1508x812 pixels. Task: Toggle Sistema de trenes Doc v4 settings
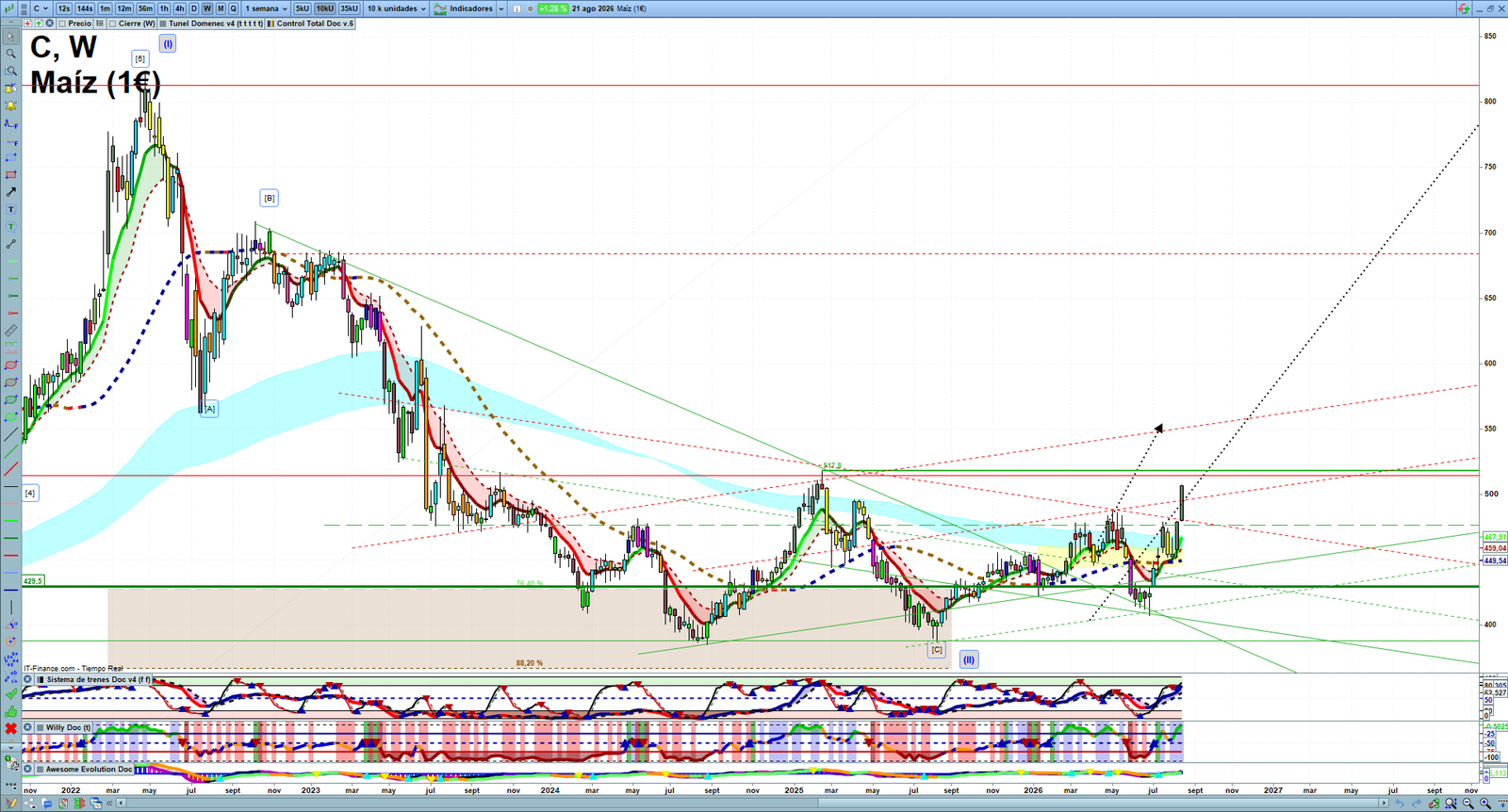pos(40,679)
